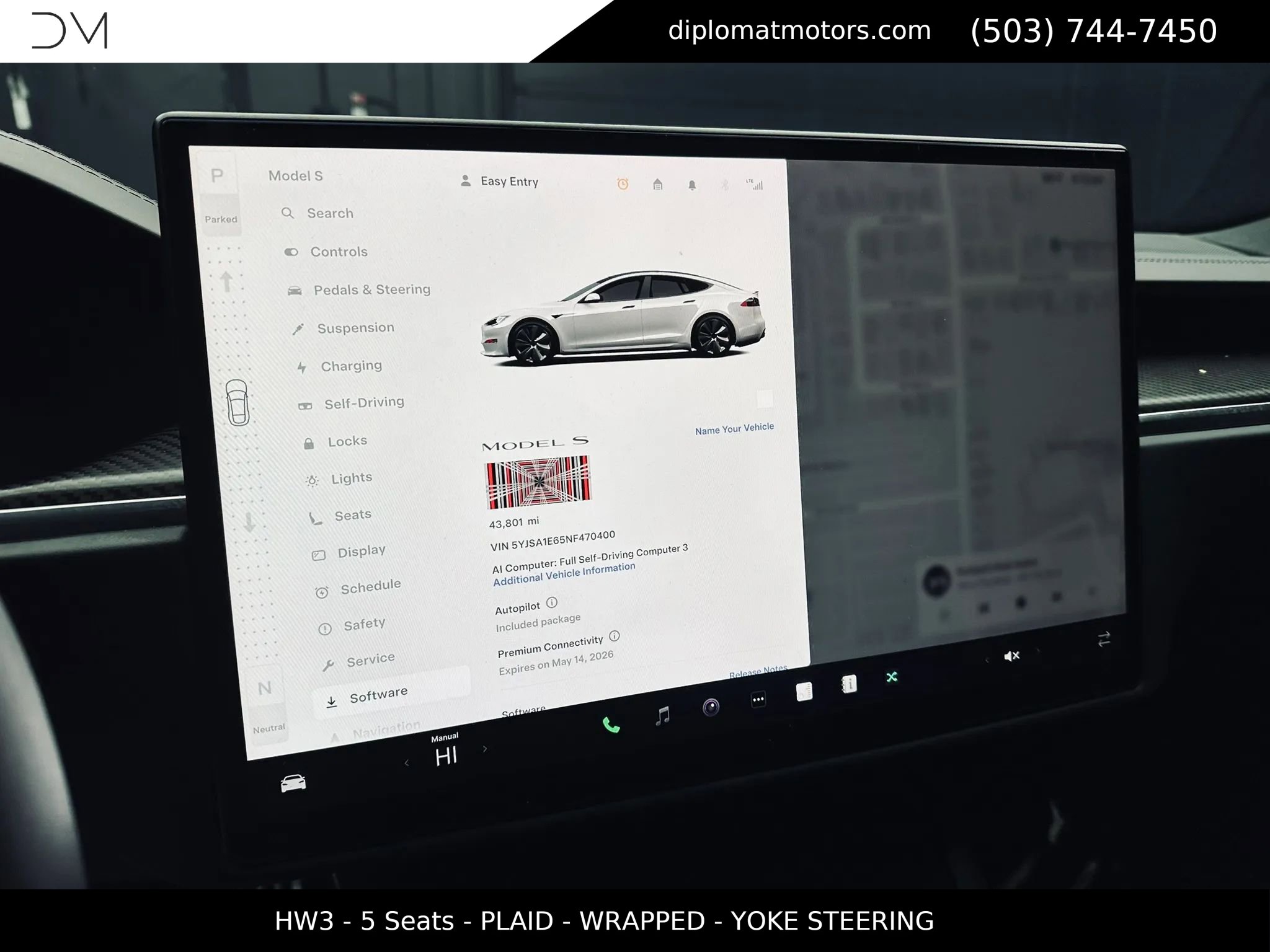Select the Software menu entry
The image size is (1270, 952).
(391, 693)
